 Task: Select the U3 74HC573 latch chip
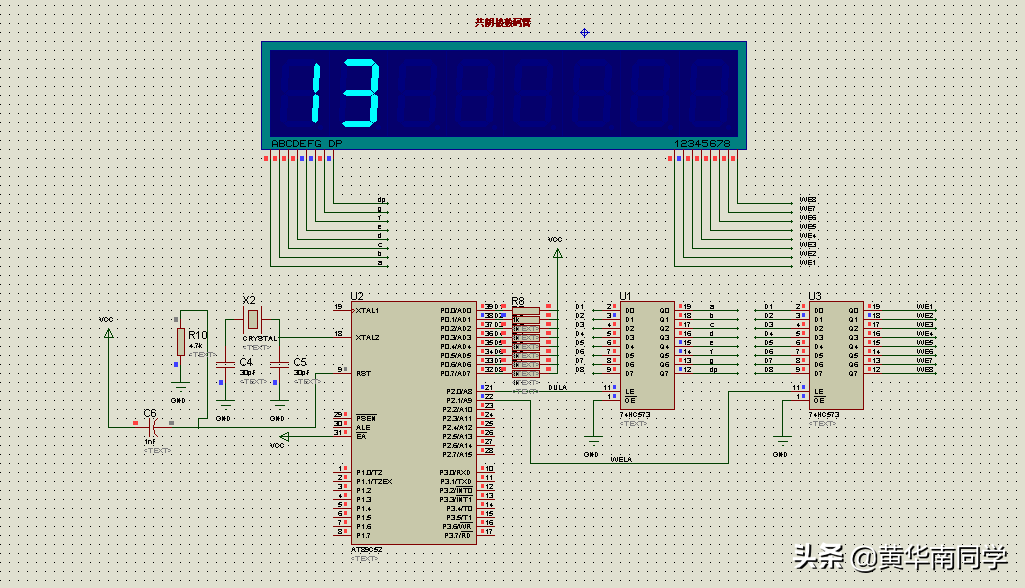point(836,355)
